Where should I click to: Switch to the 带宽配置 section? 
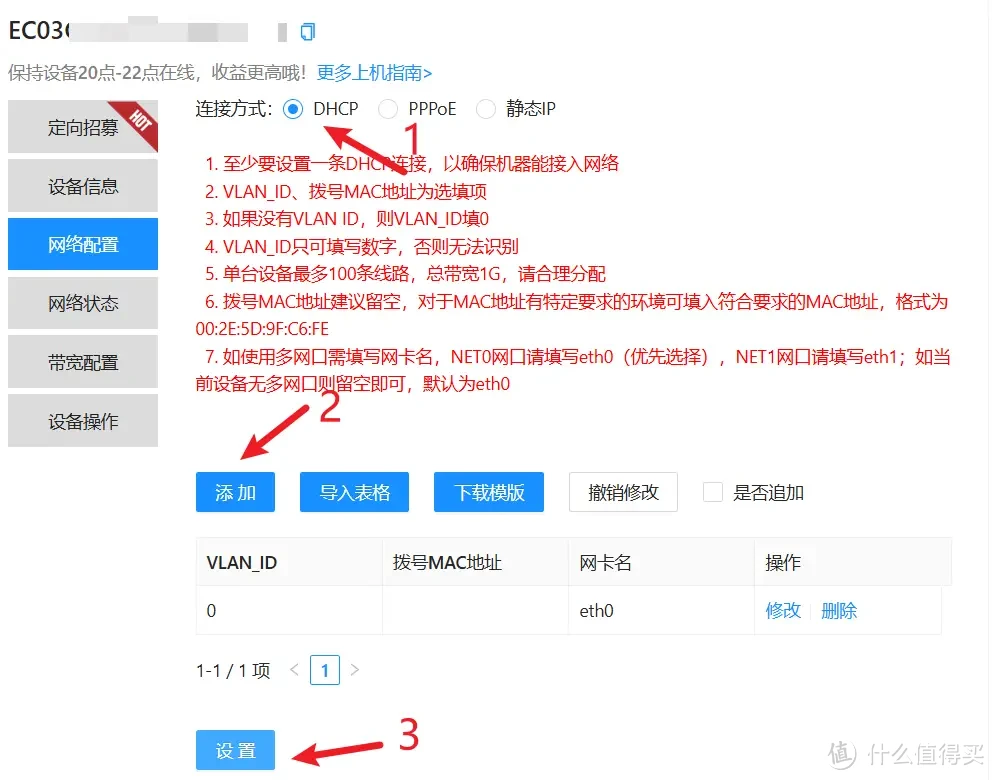pos(82,361)
